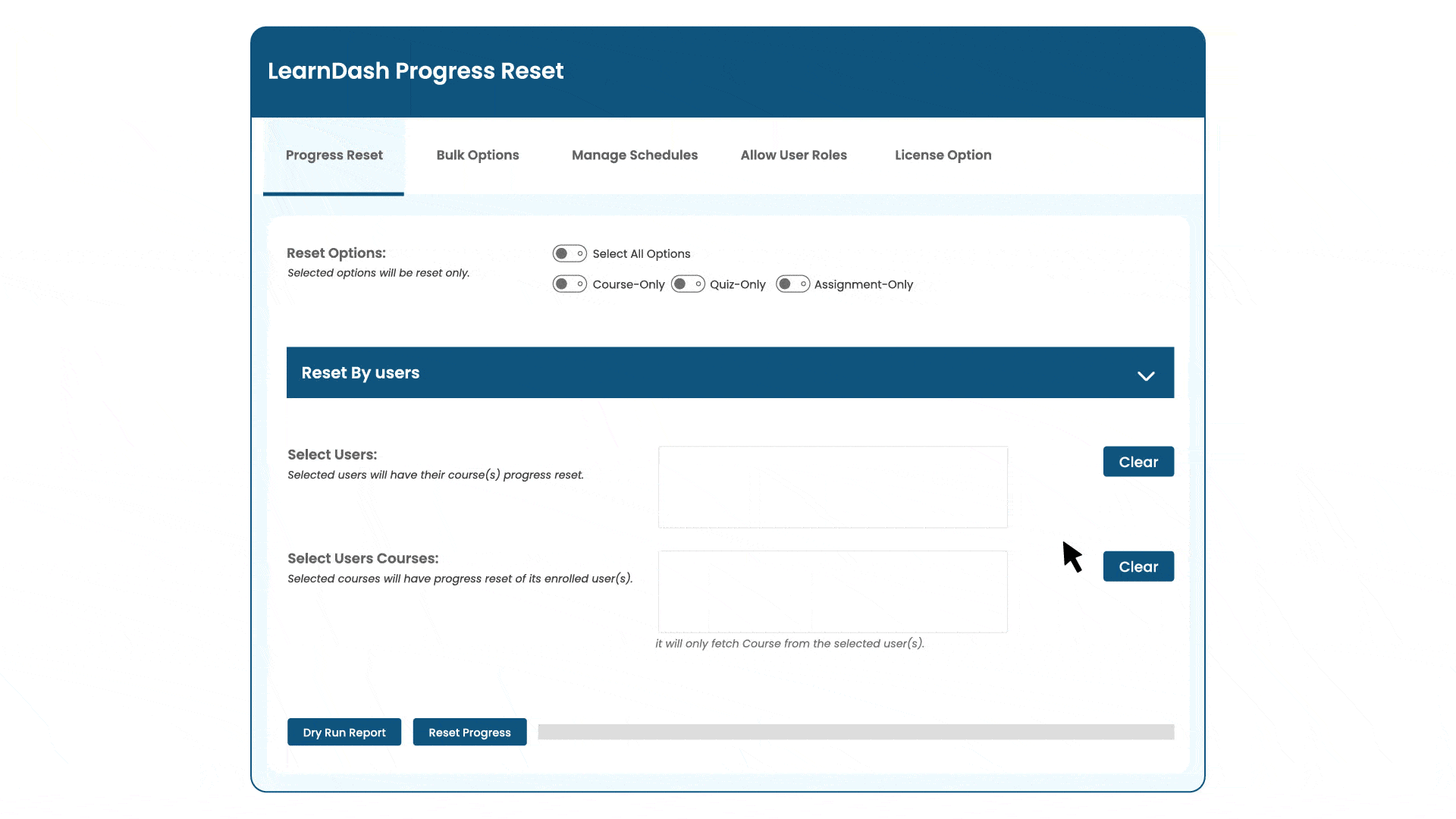
Task: Open the Bulk Options tab
Action: click(477, 155)
